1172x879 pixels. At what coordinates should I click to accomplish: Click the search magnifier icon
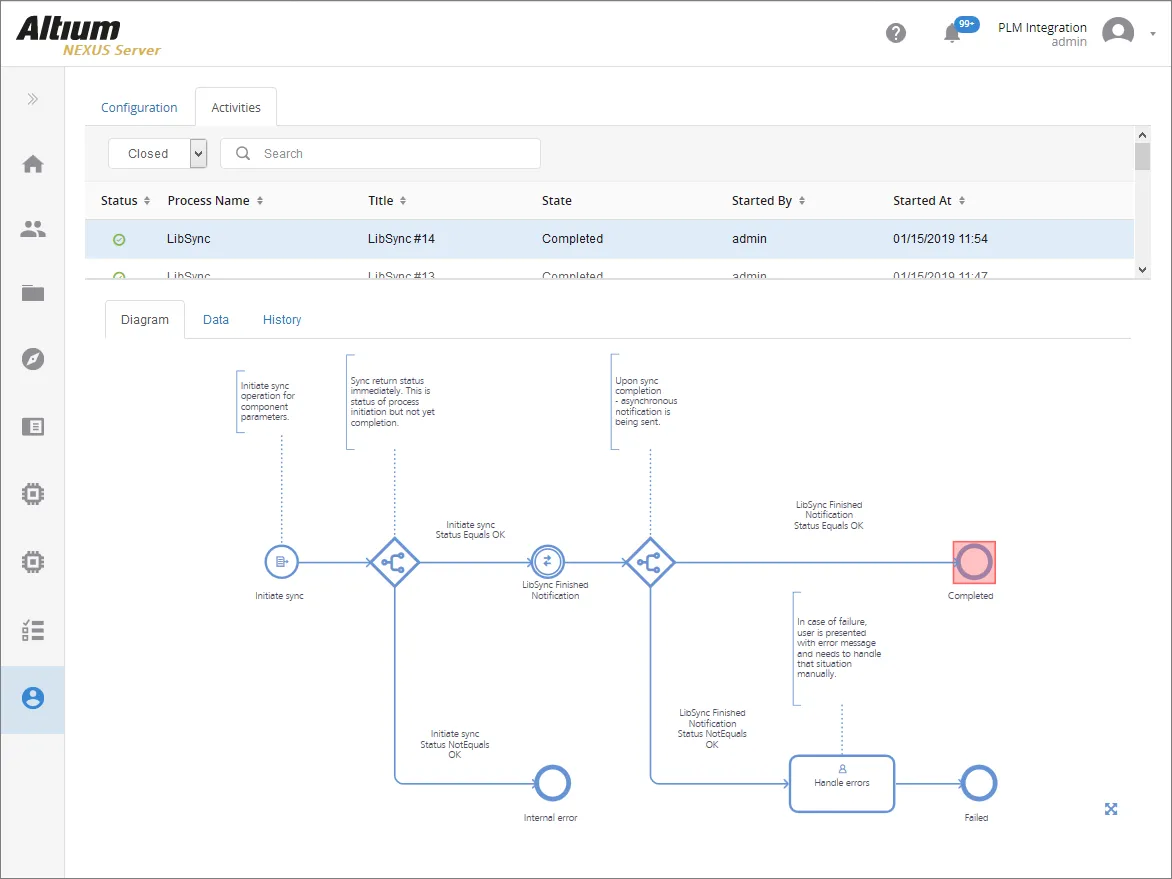pos(243,153)
